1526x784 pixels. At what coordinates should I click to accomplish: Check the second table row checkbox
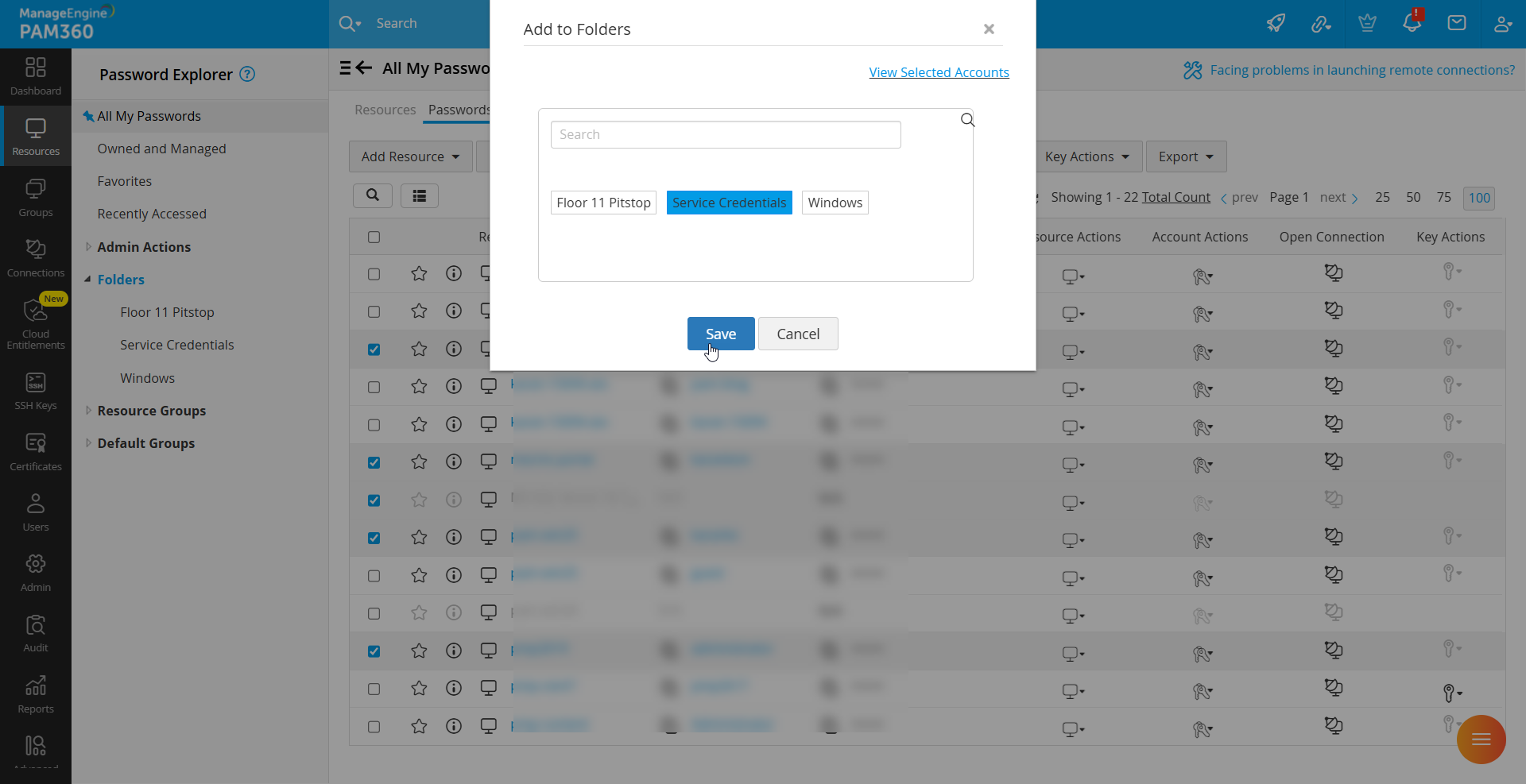coord(374,311)
